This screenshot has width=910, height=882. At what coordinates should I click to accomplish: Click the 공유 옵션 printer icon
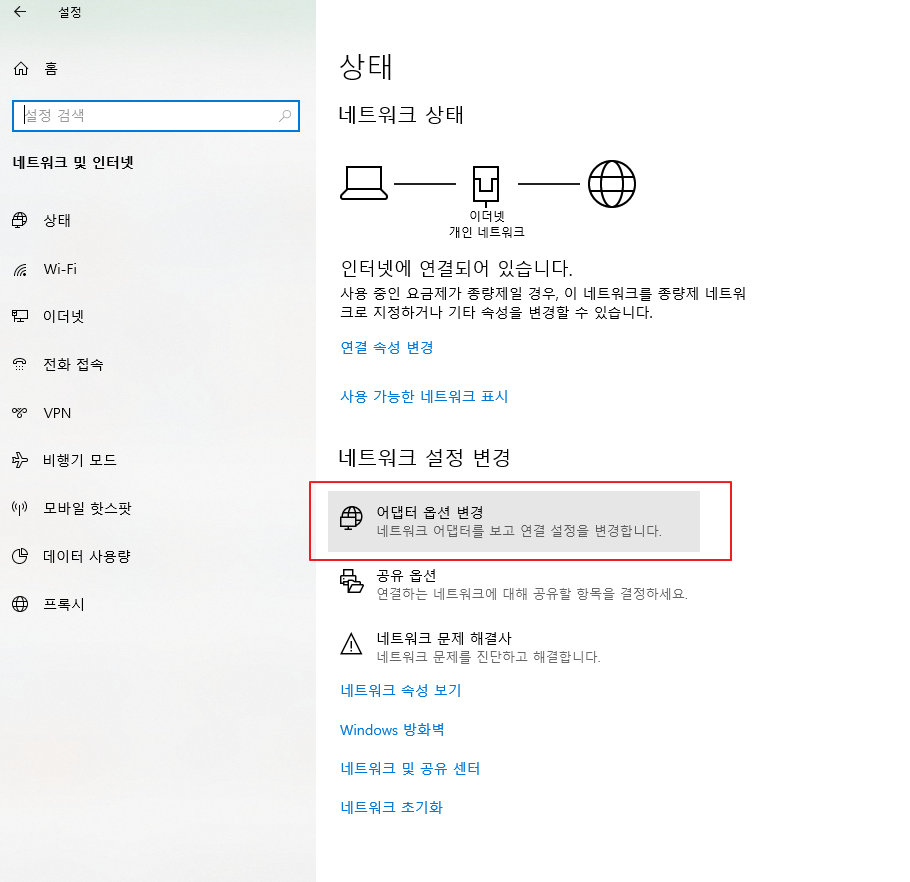(351, 581)
